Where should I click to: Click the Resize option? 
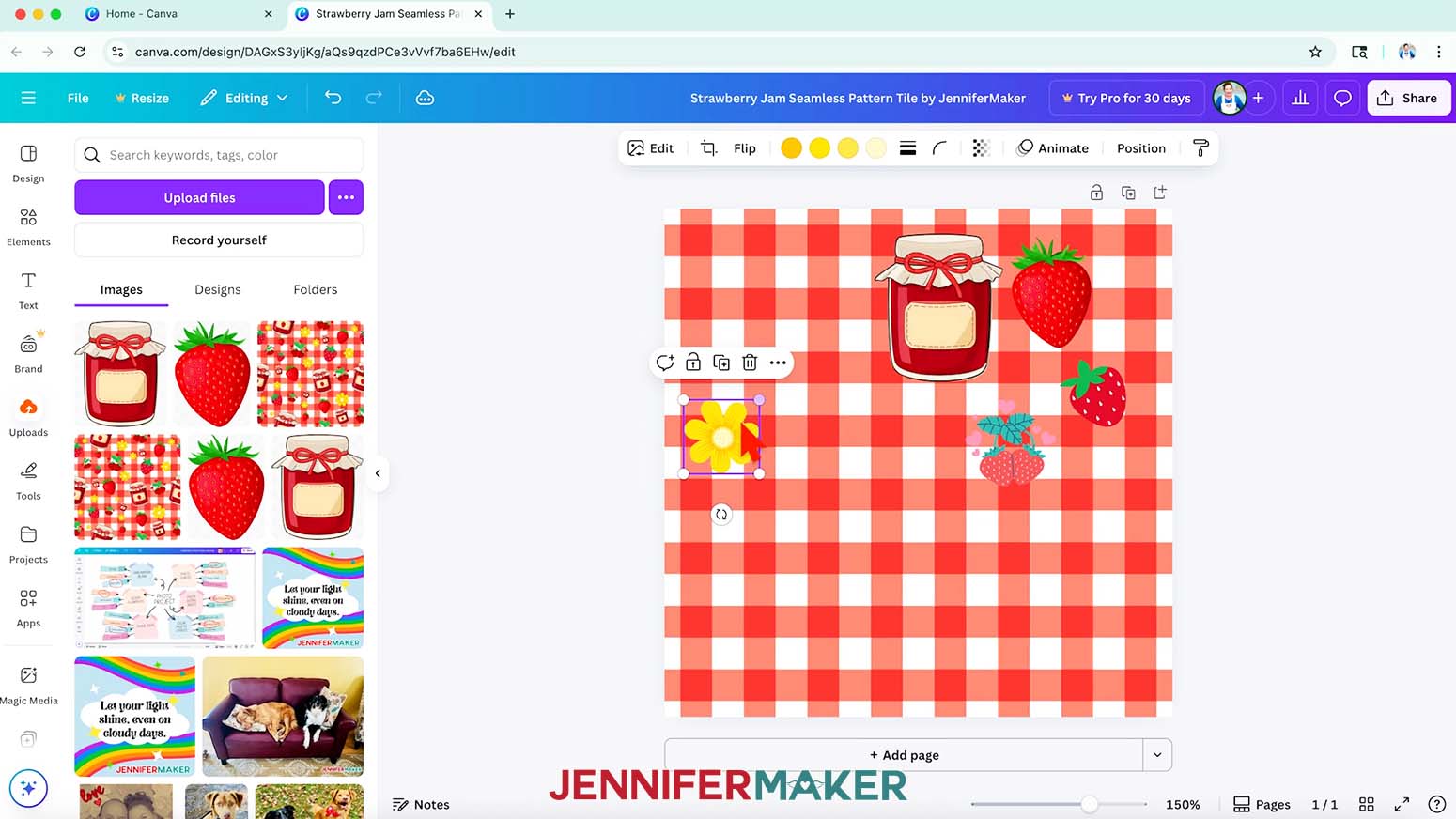(x=142, y=98)
